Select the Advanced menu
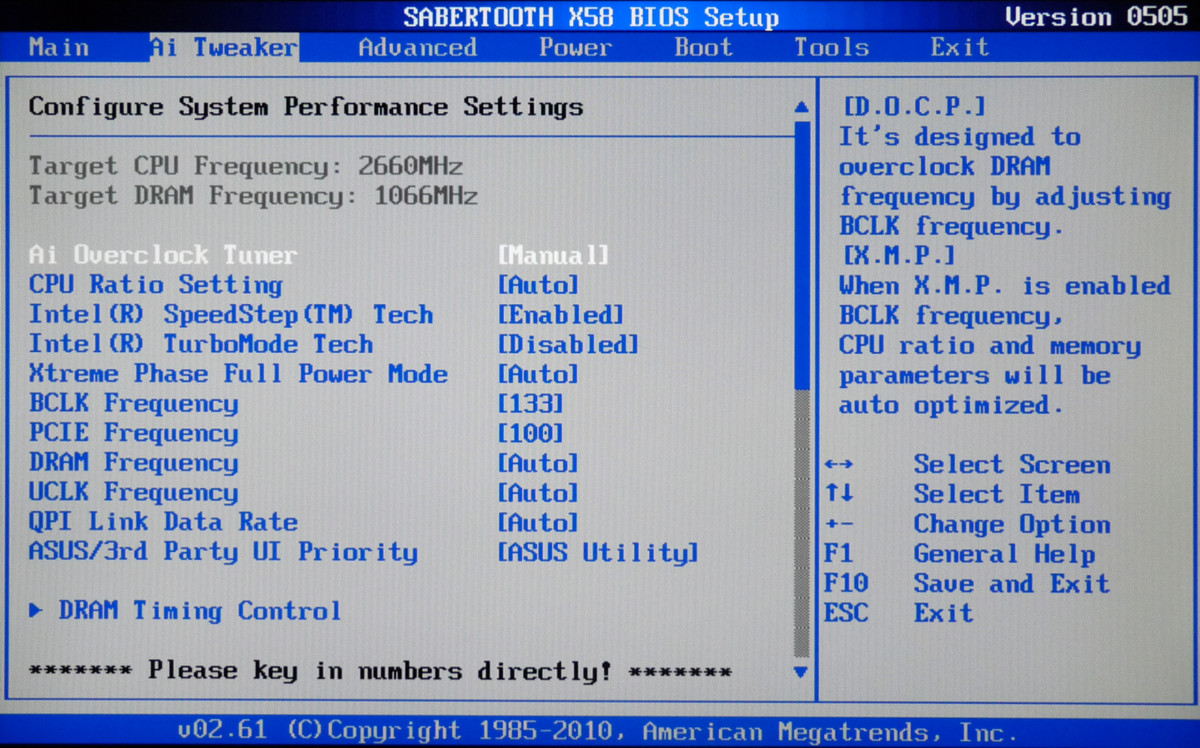 point(416,46)
